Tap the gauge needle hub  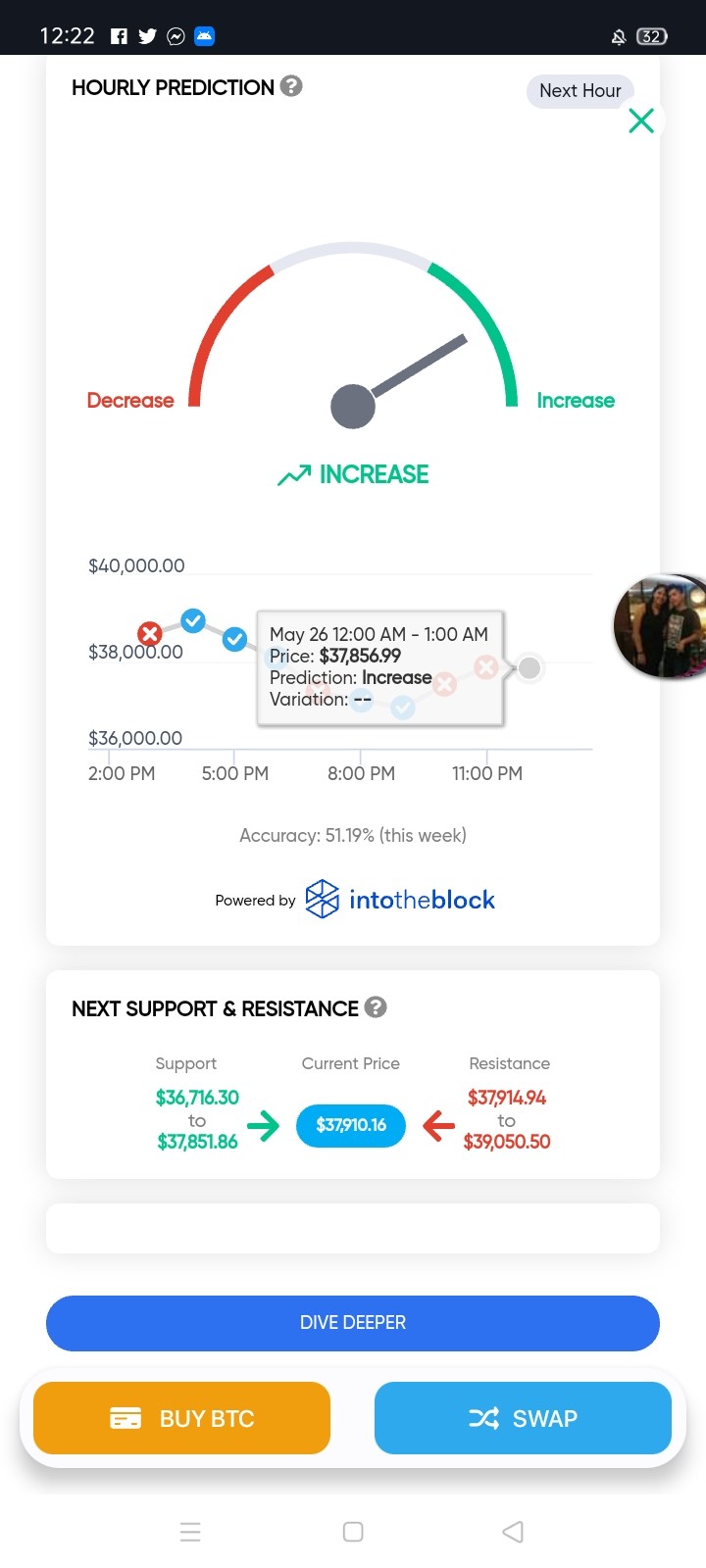tap(353, 407)
